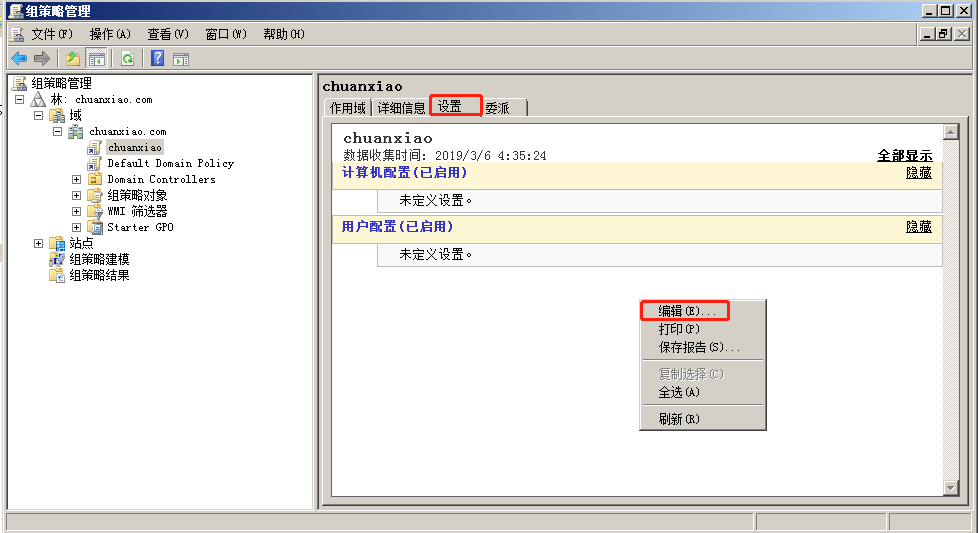Click the title bar system menu icon
The height and width of the screenshot is (533, 978).
[x=16, y=11]
